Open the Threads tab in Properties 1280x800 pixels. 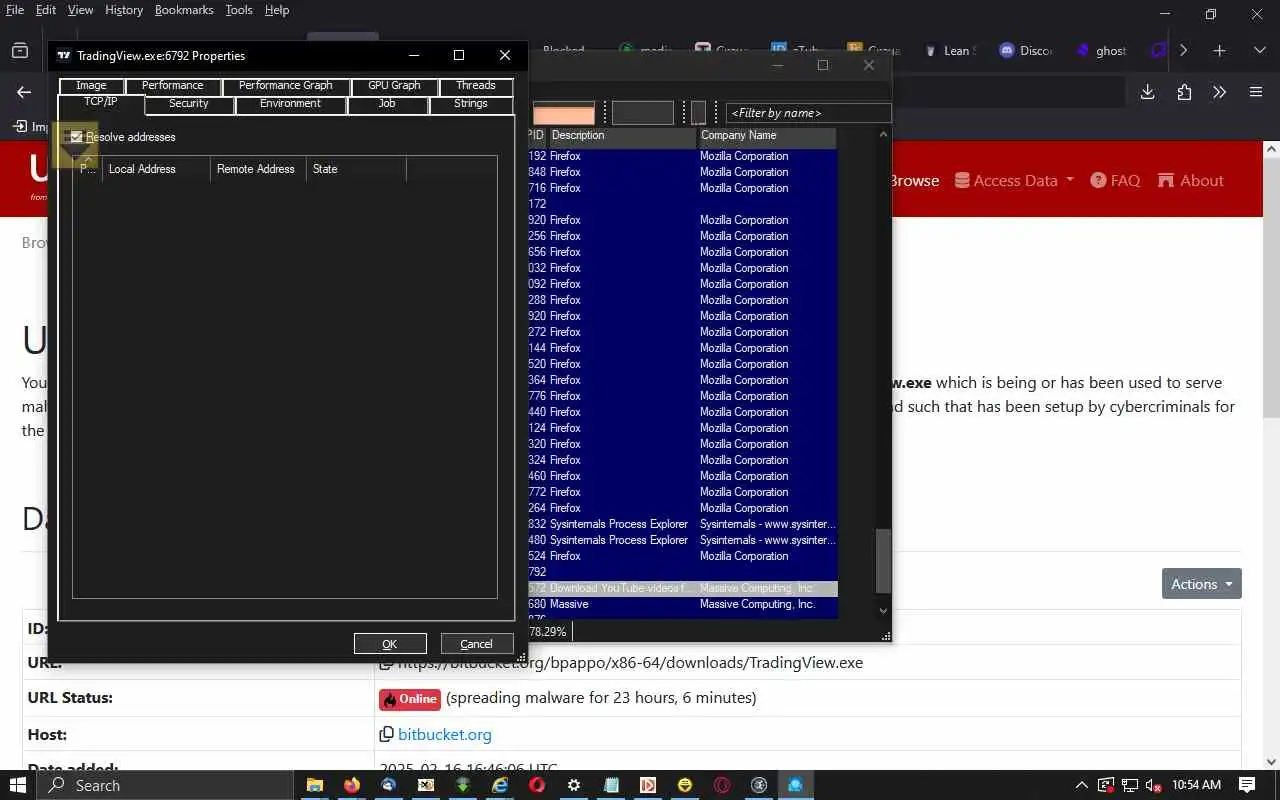[476, 86]
